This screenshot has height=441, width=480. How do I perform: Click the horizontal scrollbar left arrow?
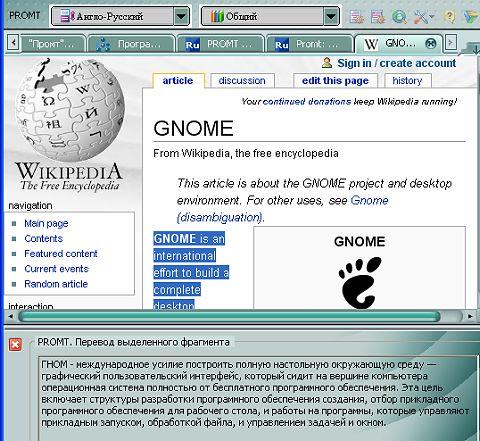pos(11,316)
